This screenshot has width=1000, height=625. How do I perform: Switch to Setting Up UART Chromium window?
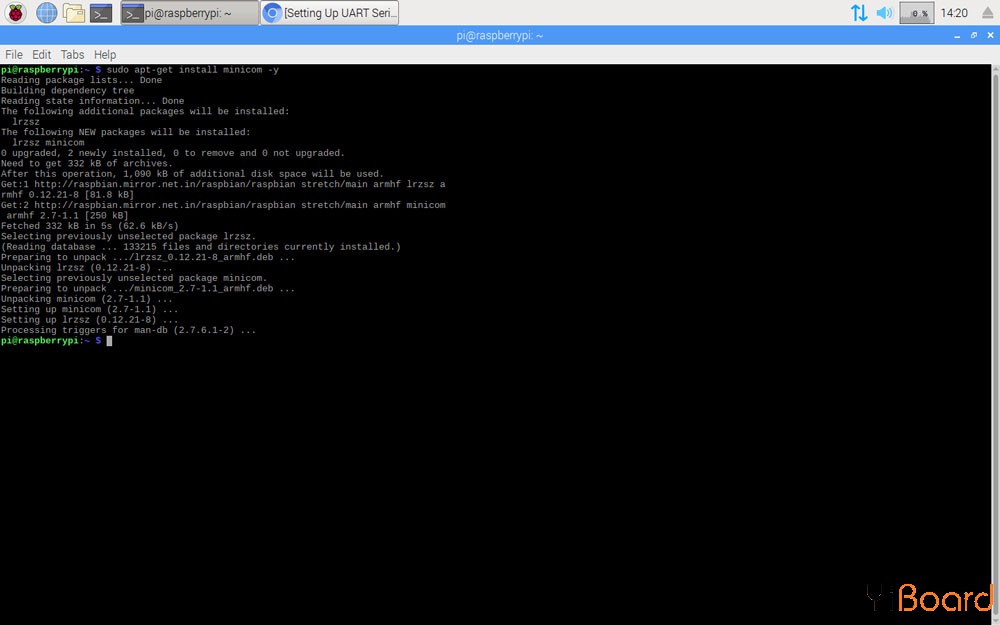[x=330, y=13]
